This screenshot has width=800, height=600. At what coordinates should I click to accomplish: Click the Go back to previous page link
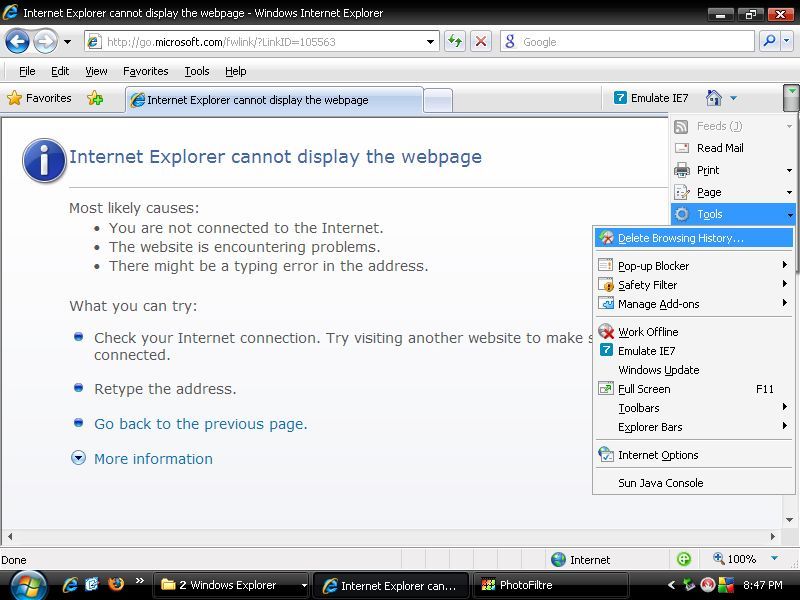(x=199, y=423)
